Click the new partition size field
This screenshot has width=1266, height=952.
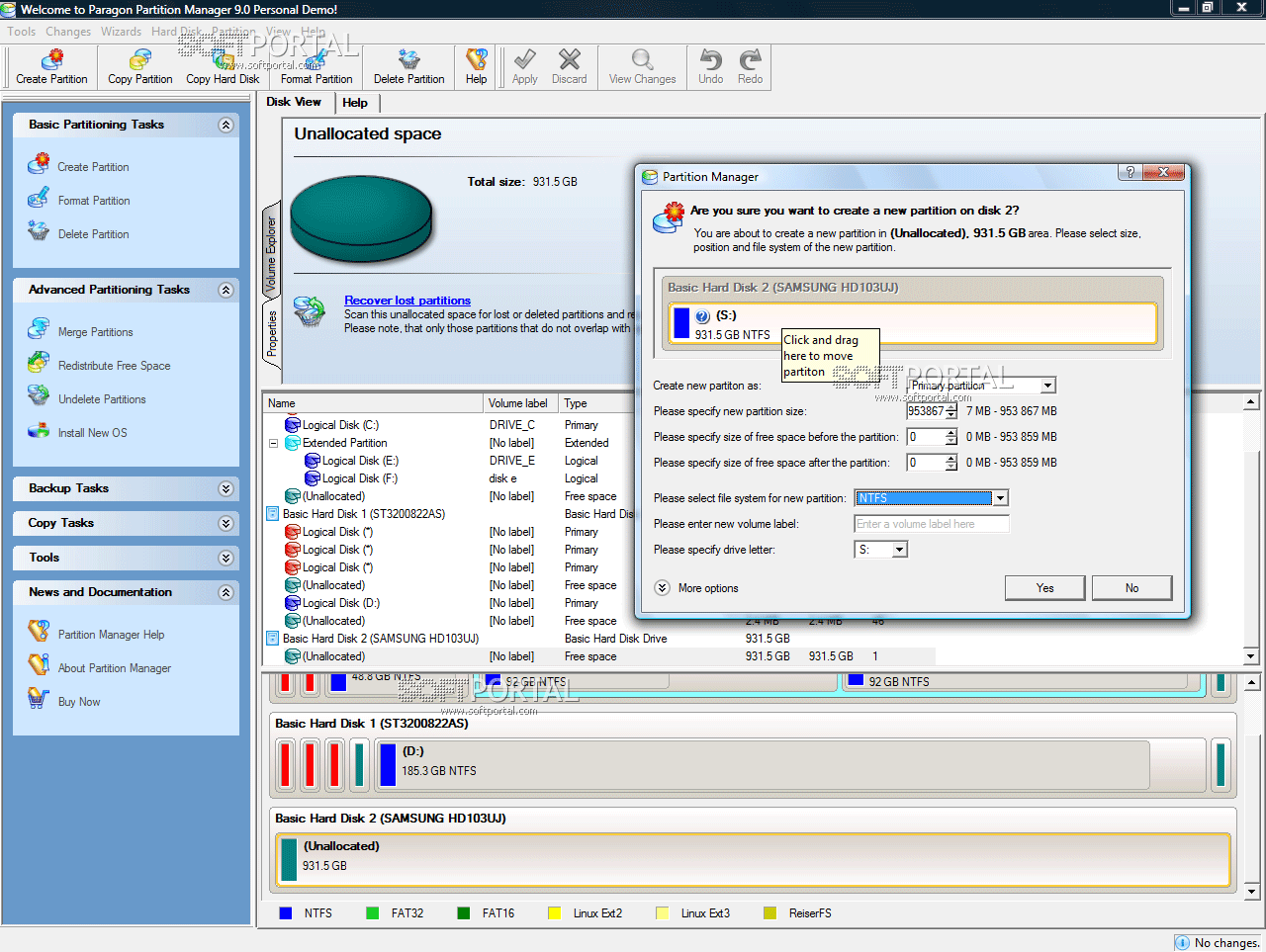click(x=926, y=411)
